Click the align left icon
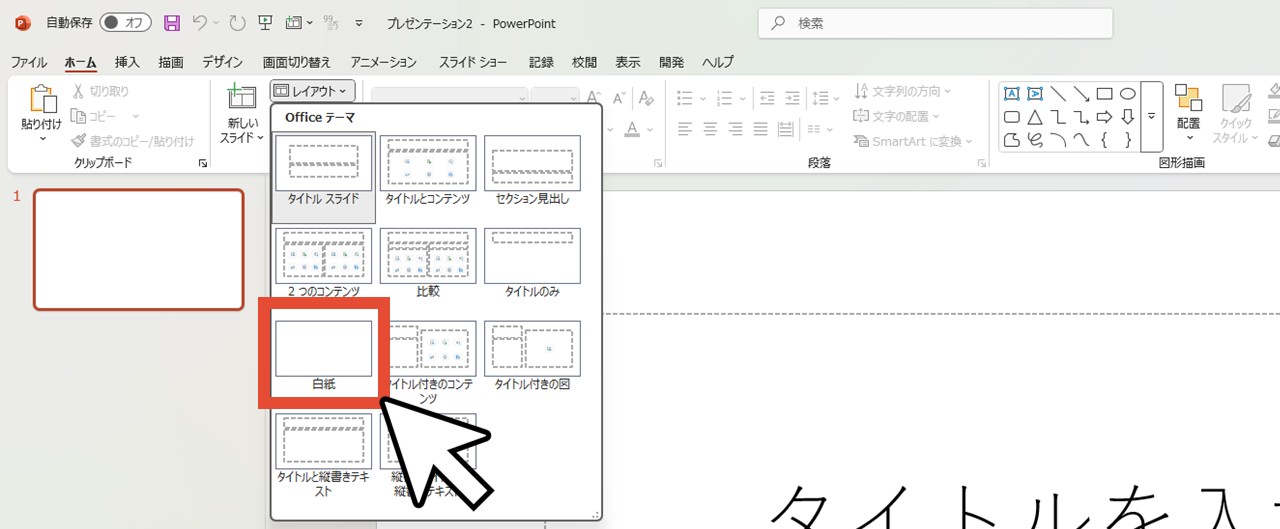Image resolution: width=1280 pixels, height=529 pixels. (685, 129)
